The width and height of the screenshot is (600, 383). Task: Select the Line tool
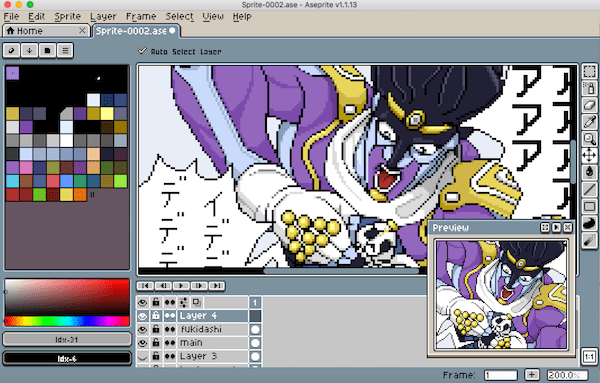(589, 189)
